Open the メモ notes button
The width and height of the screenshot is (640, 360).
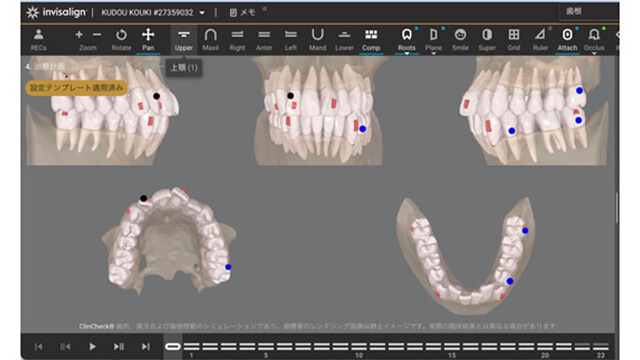pos(242,13)
